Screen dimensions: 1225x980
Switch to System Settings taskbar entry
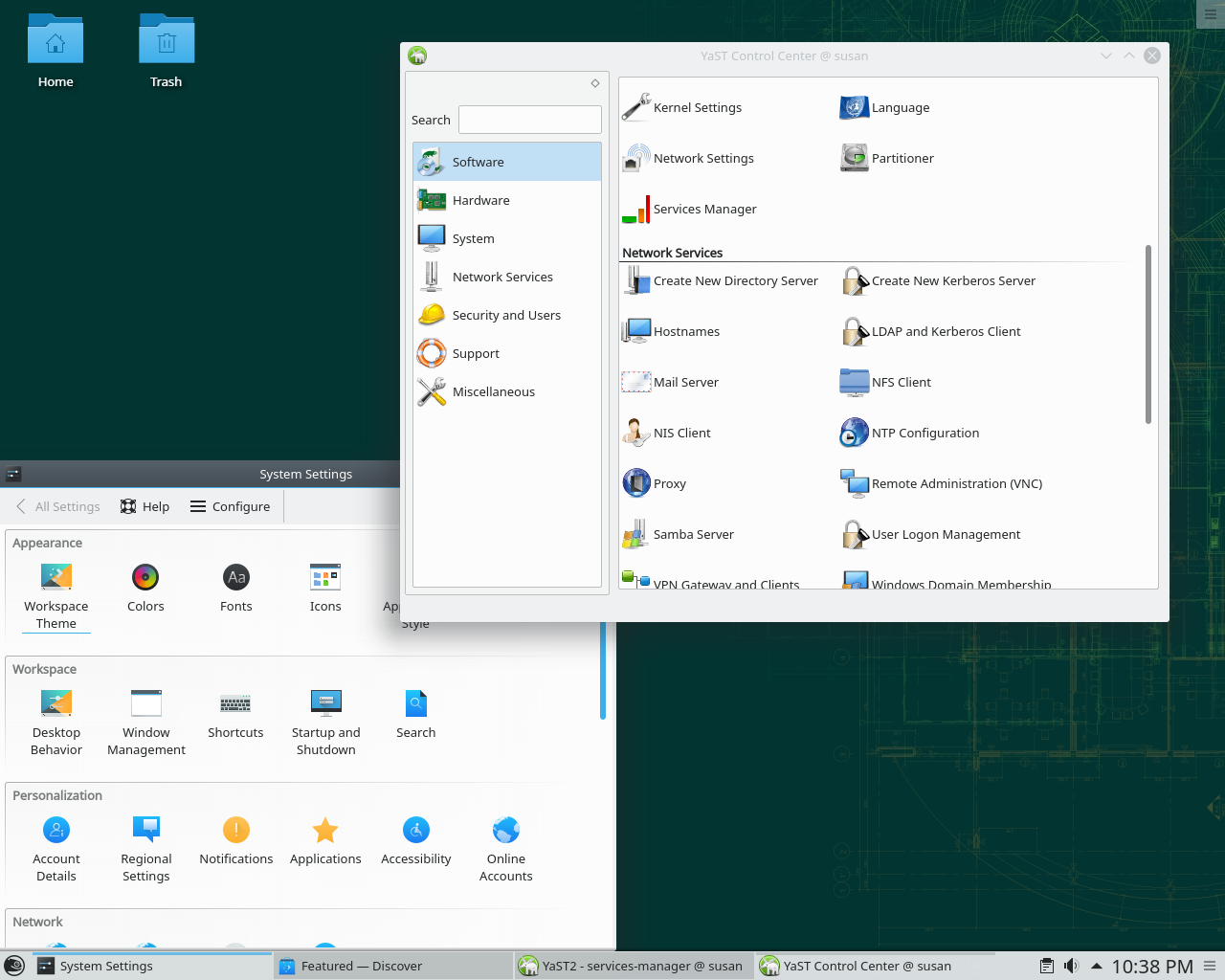coord(153,966)
